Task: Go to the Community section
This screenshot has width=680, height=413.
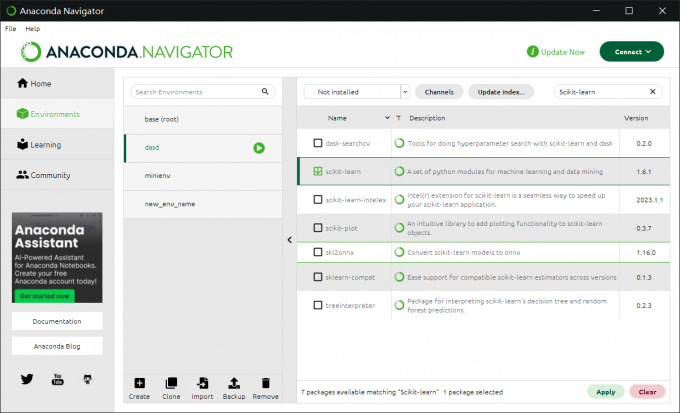Action: click(x=57, y=175)
